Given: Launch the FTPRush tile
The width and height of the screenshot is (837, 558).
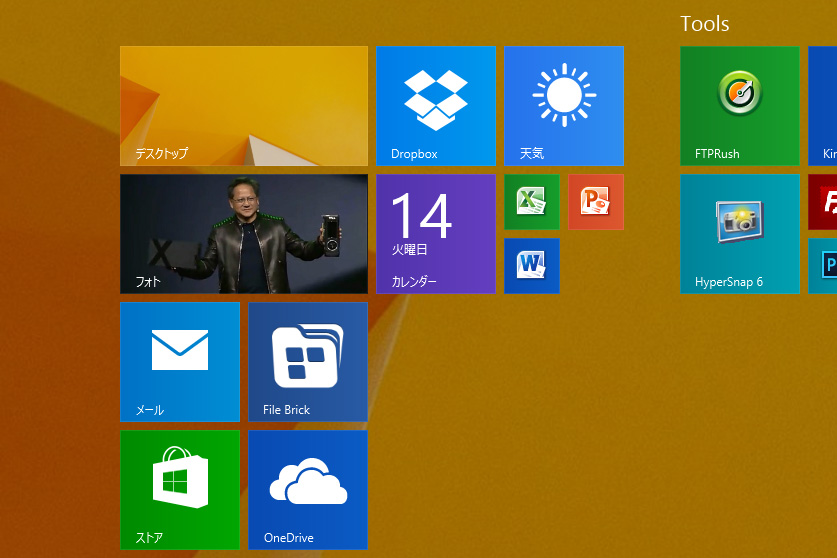Looking at the screenshot, I should pyautogui.click(x=740, y=106).
